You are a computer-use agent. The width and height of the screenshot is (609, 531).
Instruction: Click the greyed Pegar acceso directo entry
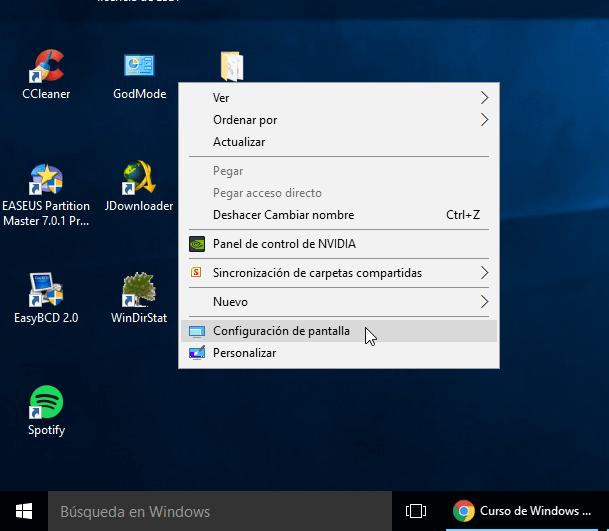pyautogui.click(x=339, y=193)
